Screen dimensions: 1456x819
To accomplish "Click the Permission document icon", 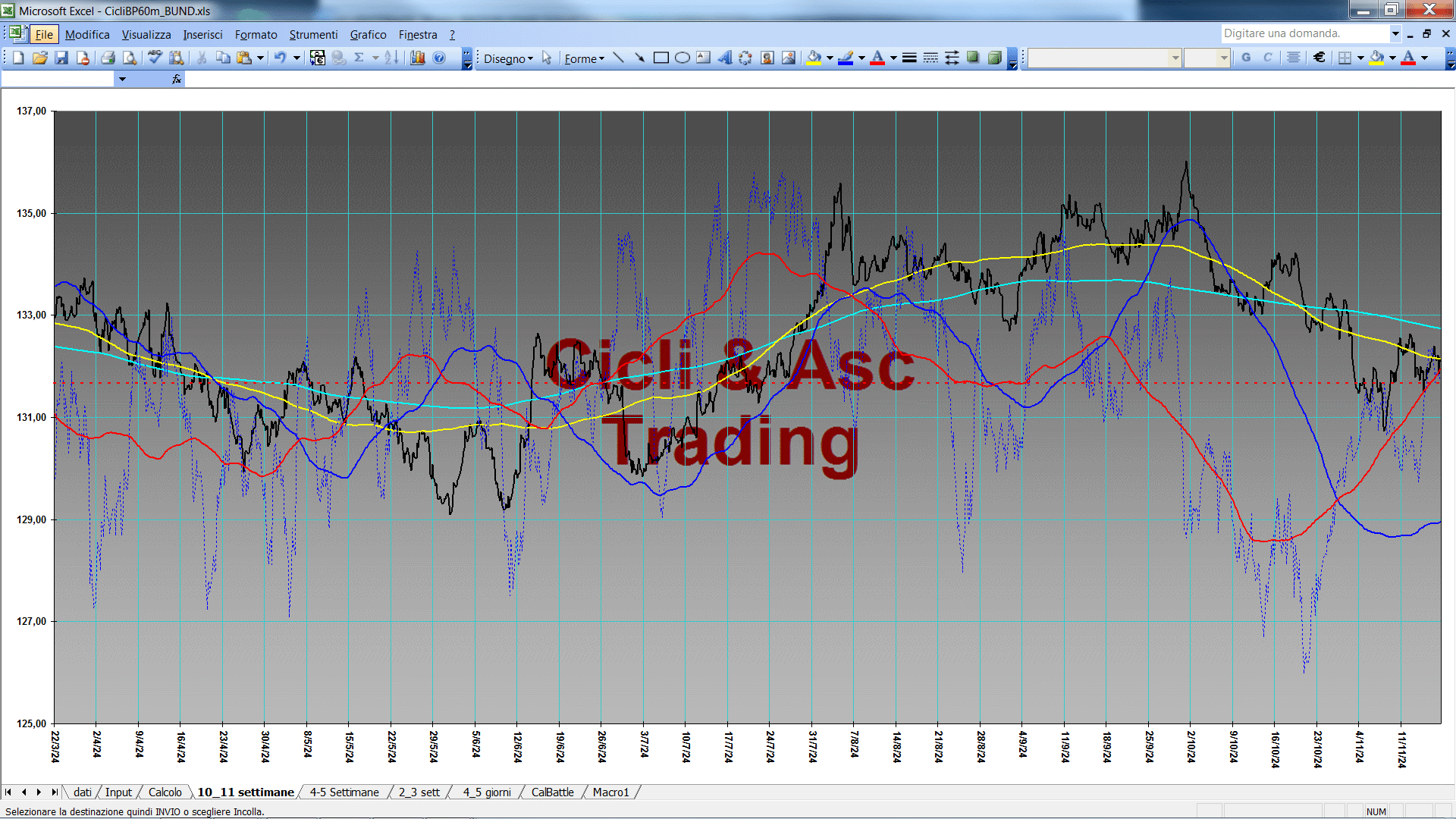I will tap(83, 58).
